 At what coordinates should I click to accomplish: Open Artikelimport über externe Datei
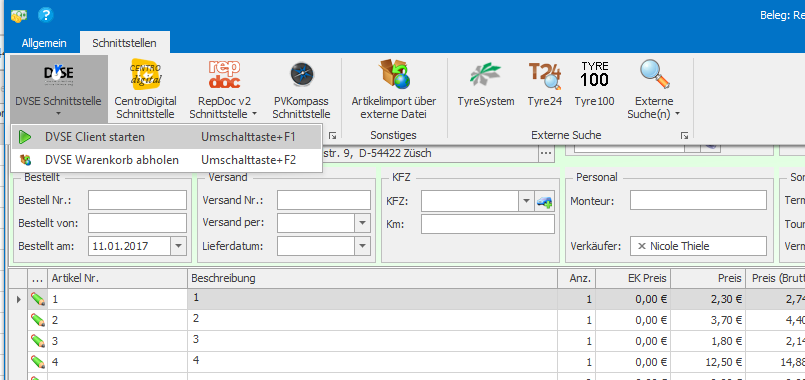[393, 88]
